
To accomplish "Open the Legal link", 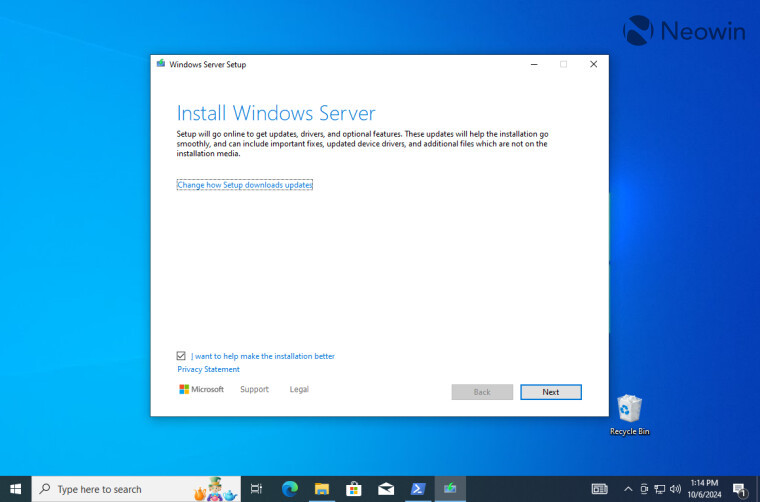I will tap(299, 389).
